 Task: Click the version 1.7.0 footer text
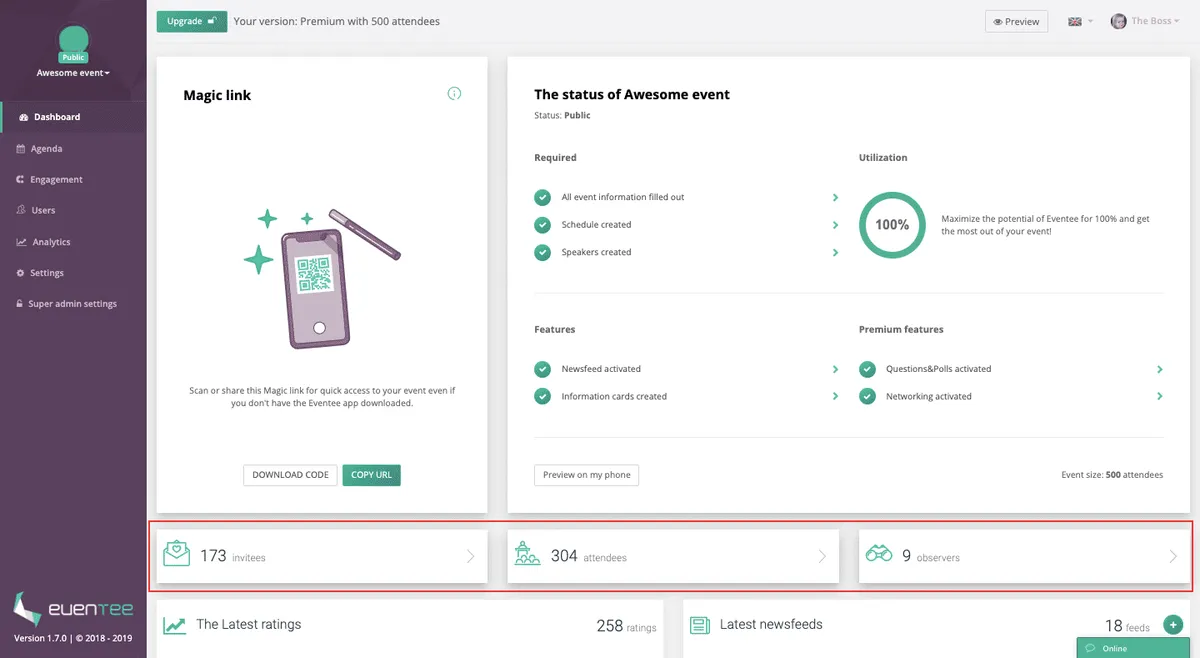(73, 638)
